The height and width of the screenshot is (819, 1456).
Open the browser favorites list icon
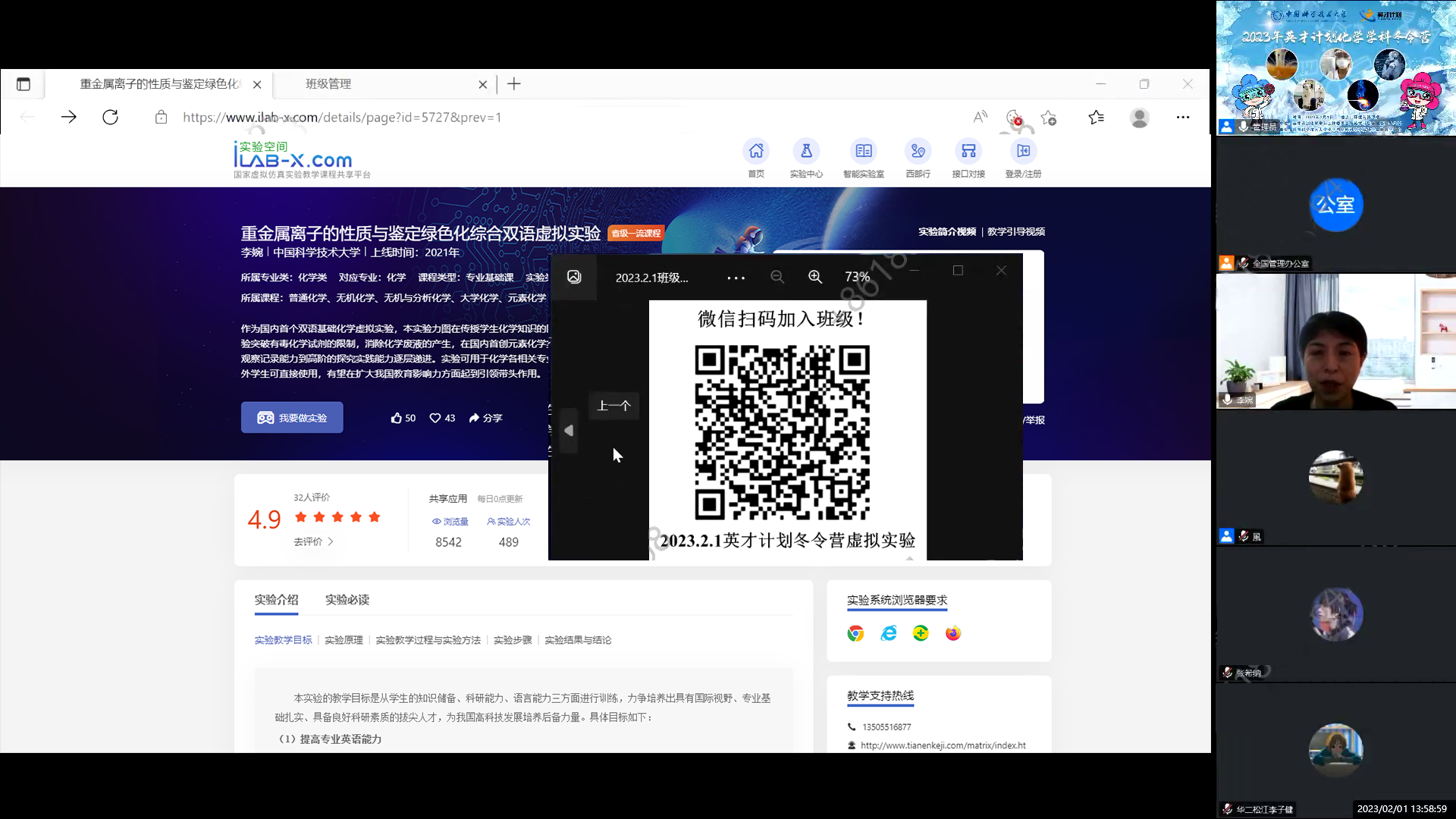click(1096, 117)
